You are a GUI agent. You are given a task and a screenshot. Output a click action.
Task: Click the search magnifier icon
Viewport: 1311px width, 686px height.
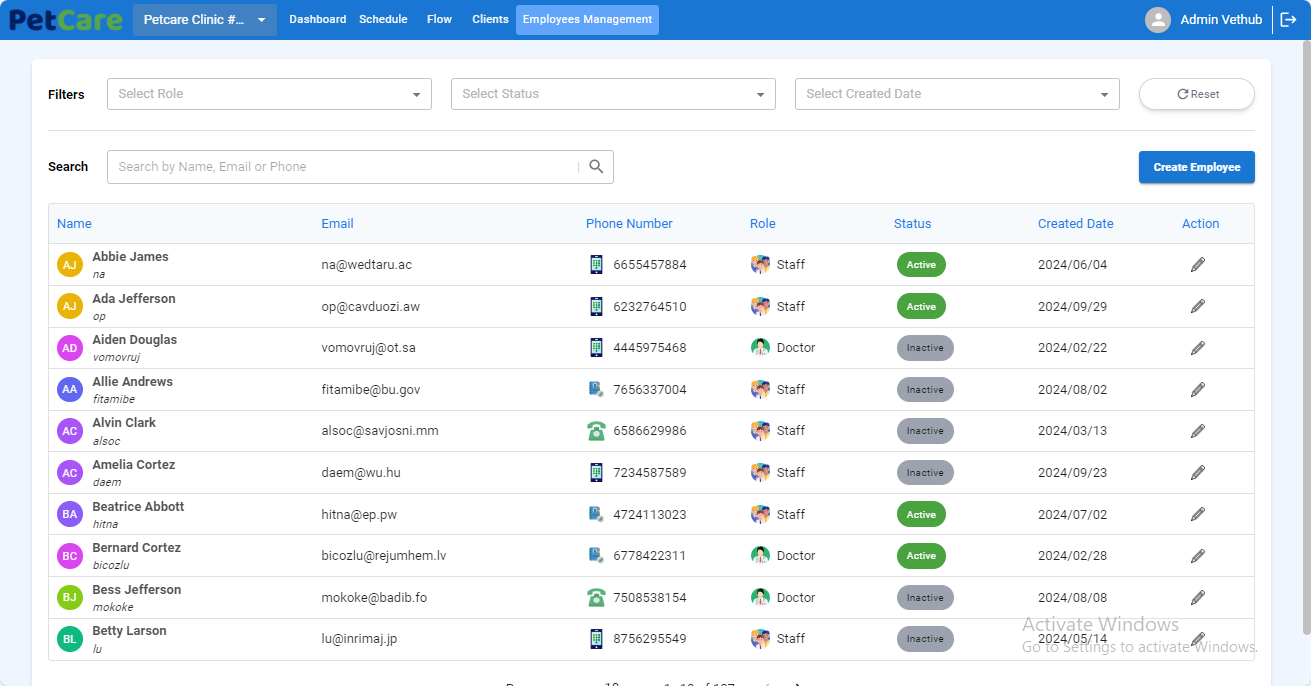pos(596,167)
